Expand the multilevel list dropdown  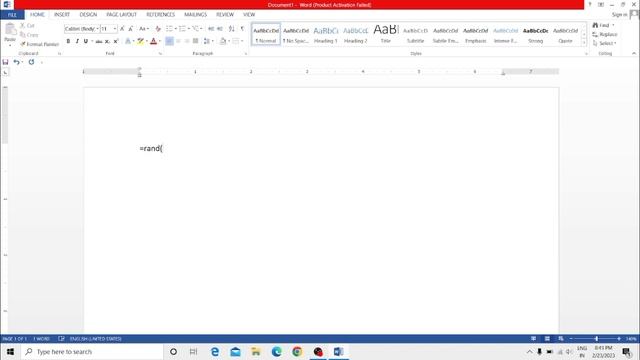pos(201,29)
